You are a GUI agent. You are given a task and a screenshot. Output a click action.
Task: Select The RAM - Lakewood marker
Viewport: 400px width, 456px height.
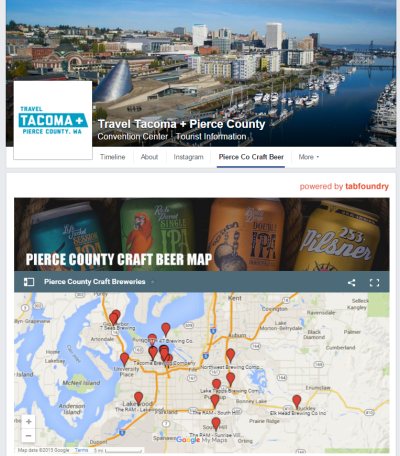(x=138, y=399)
